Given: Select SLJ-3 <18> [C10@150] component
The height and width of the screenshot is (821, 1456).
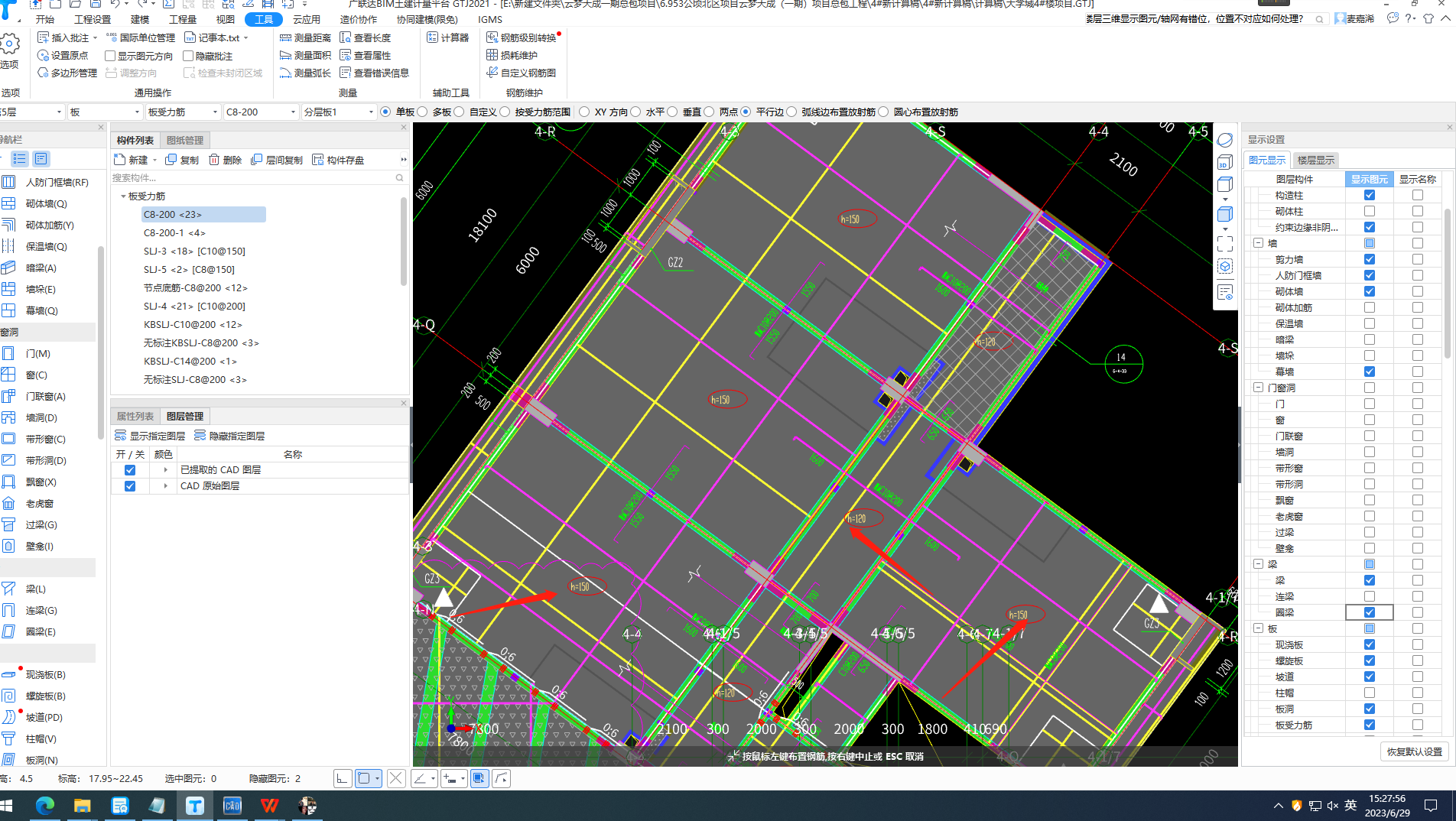Looking at the screenshot, I should click(194, 251).
